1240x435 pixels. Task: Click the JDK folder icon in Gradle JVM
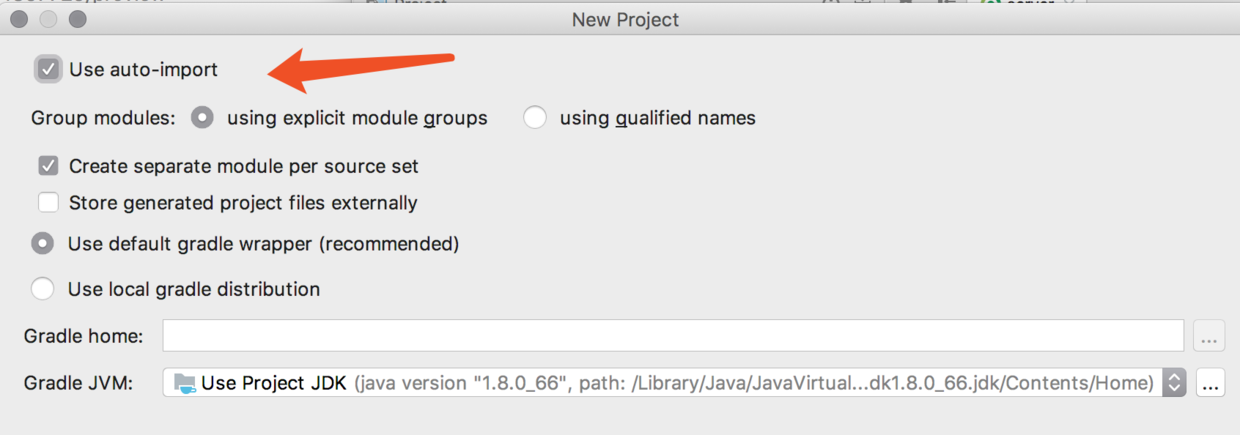pos(185,383)
